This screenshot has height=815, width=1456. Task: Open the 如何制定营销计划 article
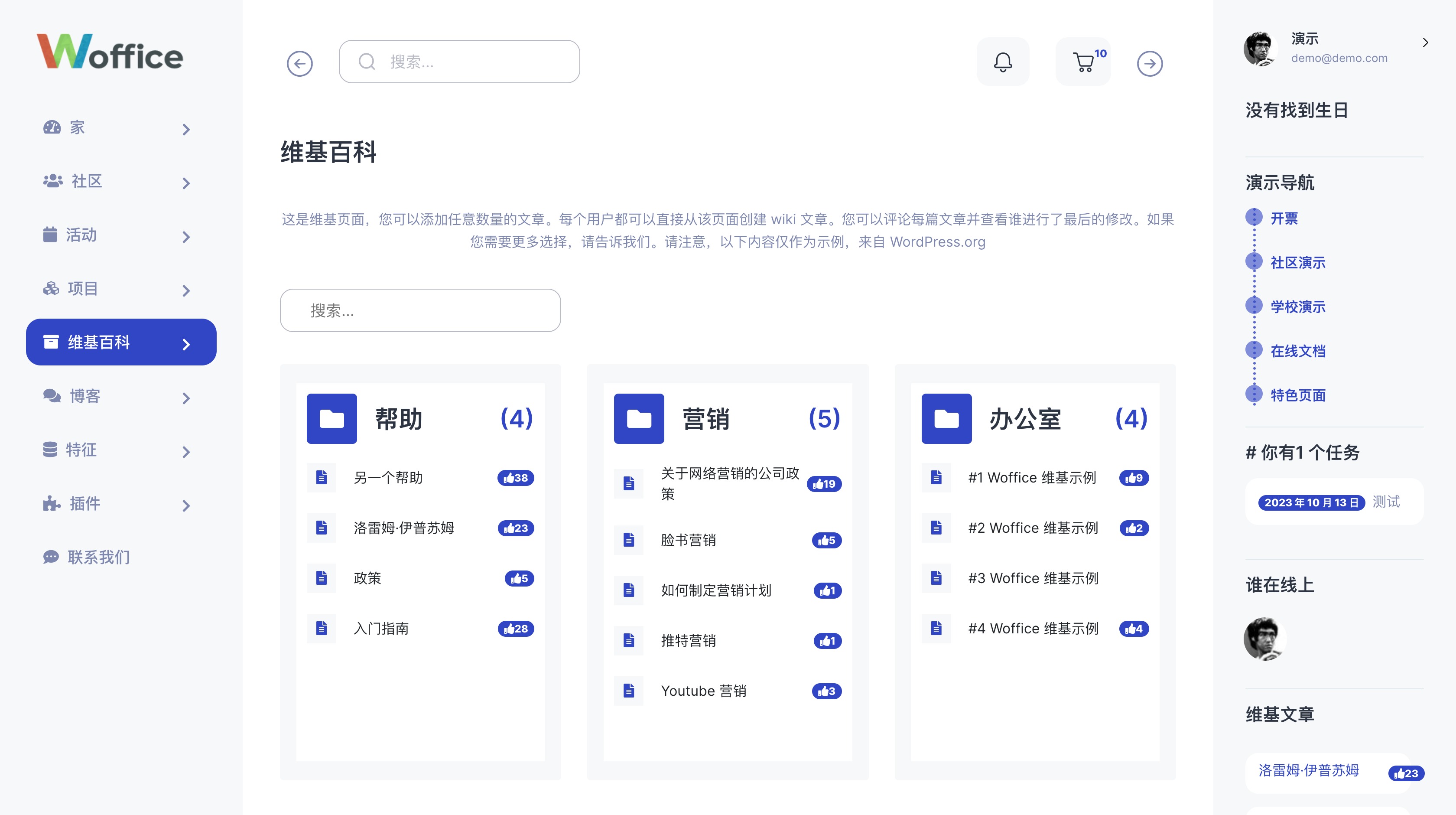point(716,590)
